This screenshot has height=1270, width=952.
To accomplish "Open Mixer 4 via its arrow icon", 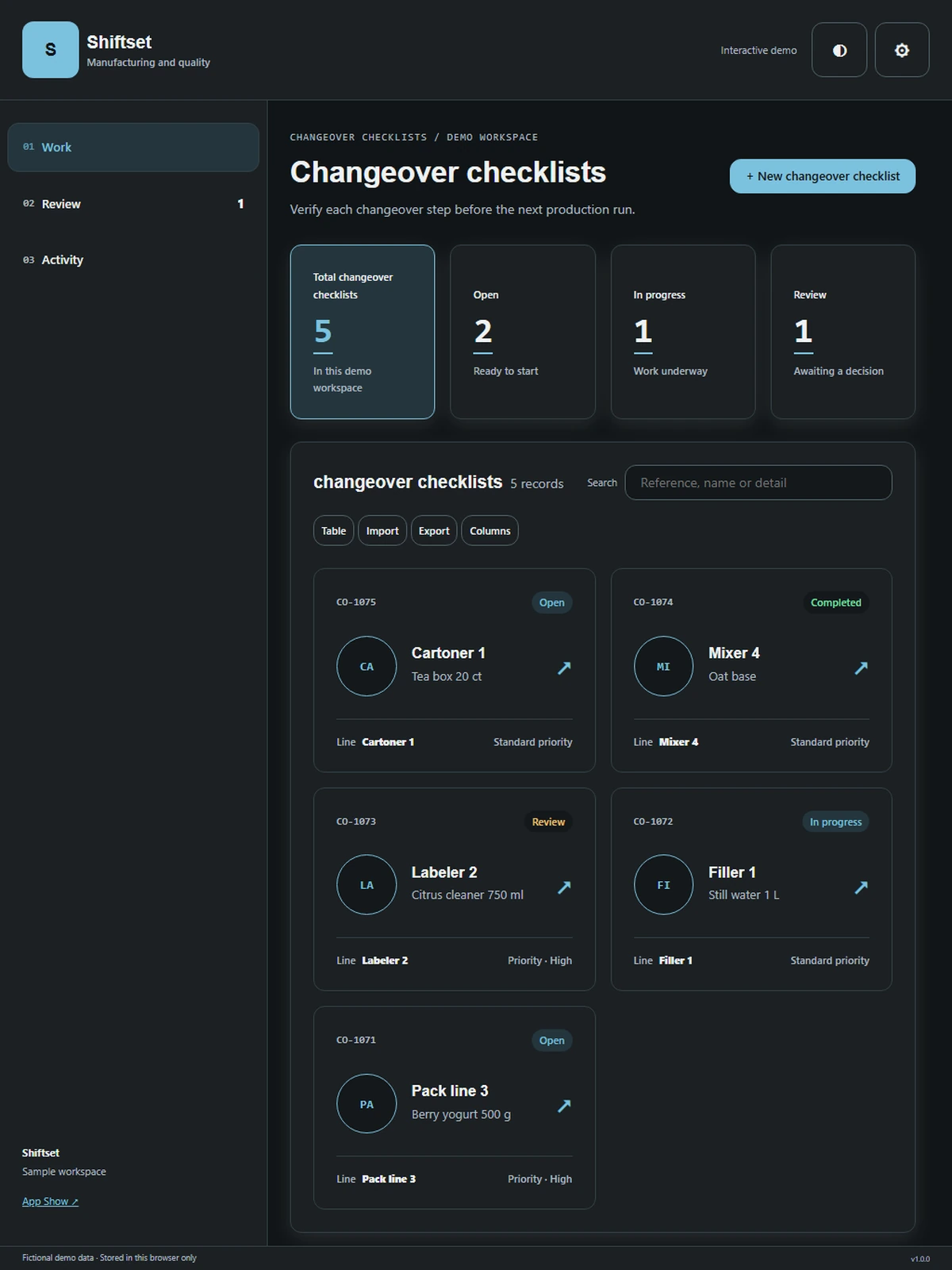I will pyautogui.click(x=861, y=668).
